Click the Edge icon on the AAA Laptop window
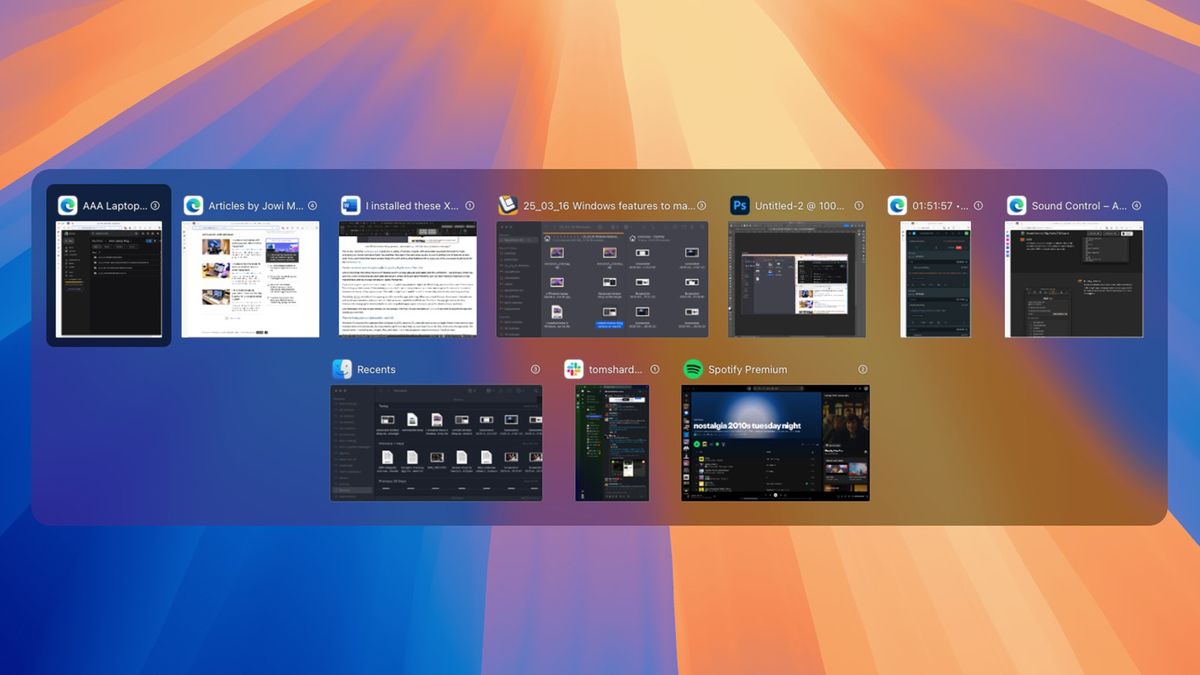Screen dimensions: 1200x675 (x=66, y=205)
